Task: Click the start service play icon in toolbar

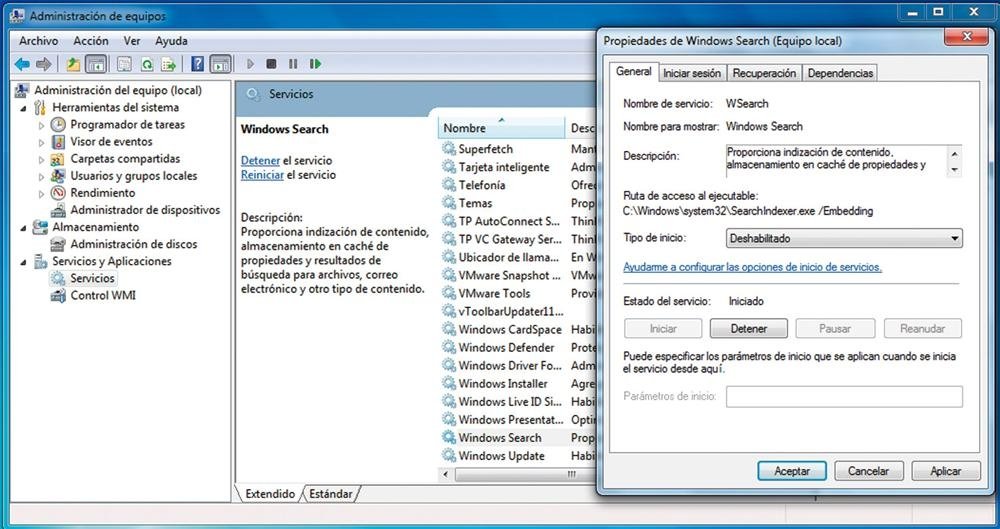Action: 250,64
